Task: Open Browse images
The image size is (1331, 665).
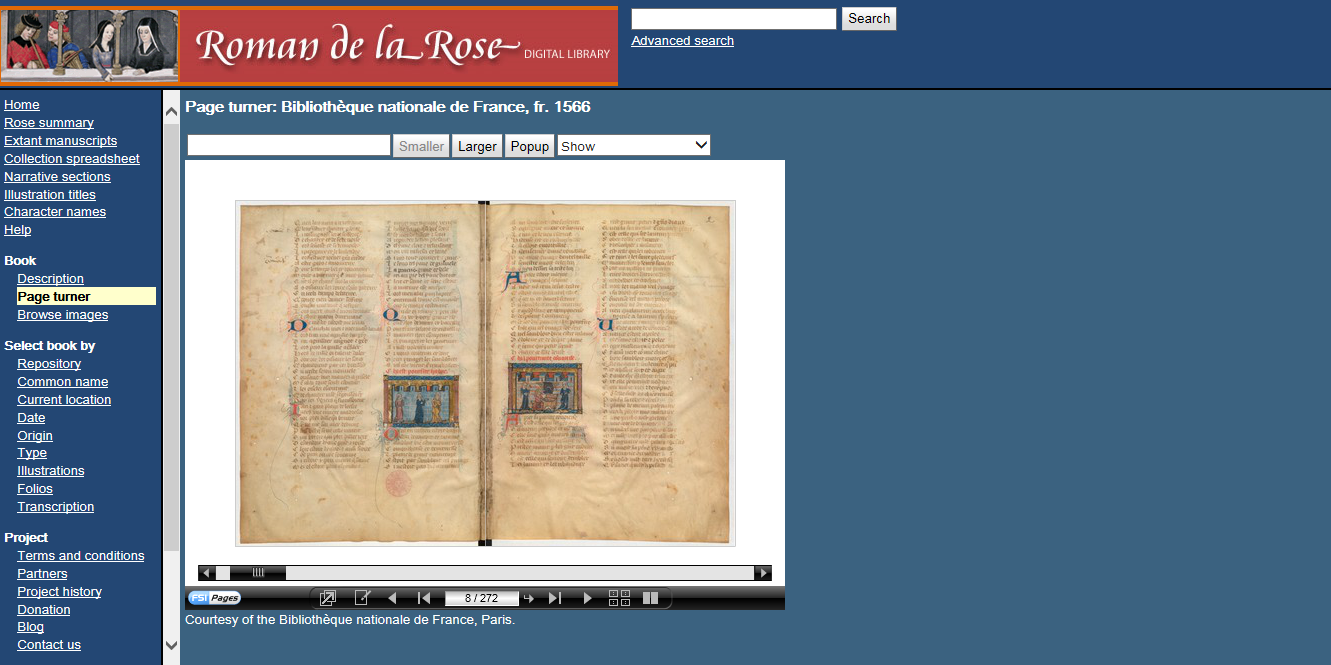Action: [63, 315]
